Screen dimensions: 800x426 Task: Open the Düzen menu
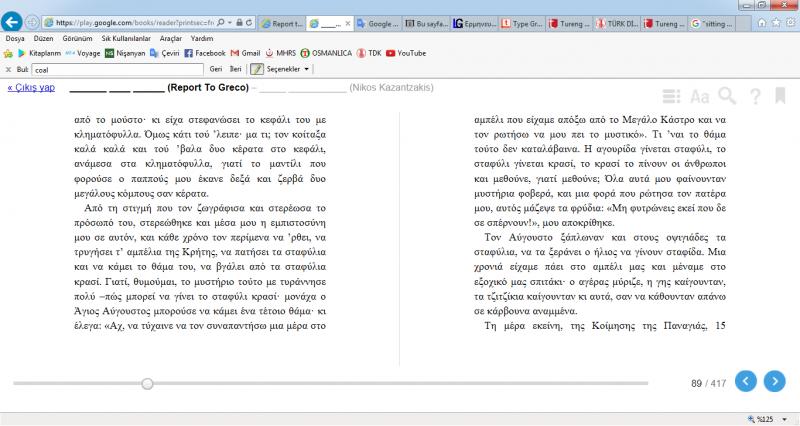(x=43, y=38)
